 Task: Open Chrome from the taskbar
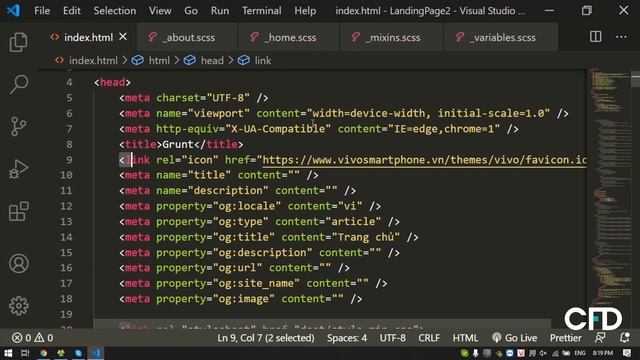(x=43, y=353)
